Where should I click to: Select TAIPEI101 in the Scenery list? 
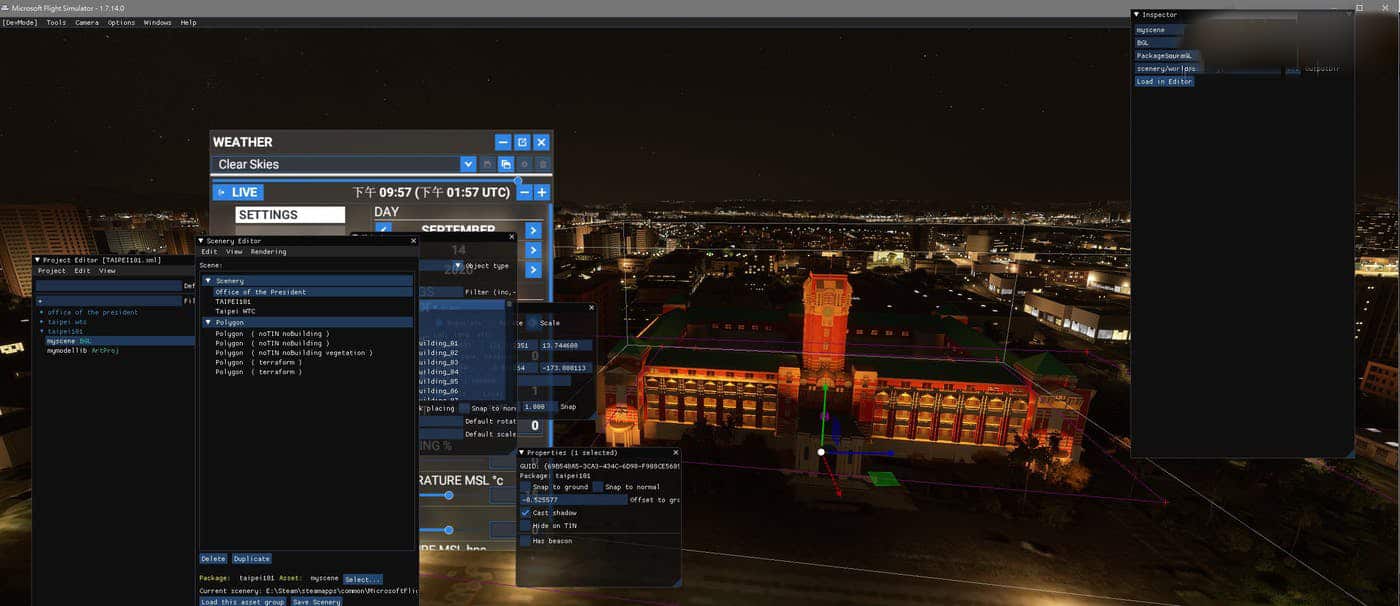[233, 301]
